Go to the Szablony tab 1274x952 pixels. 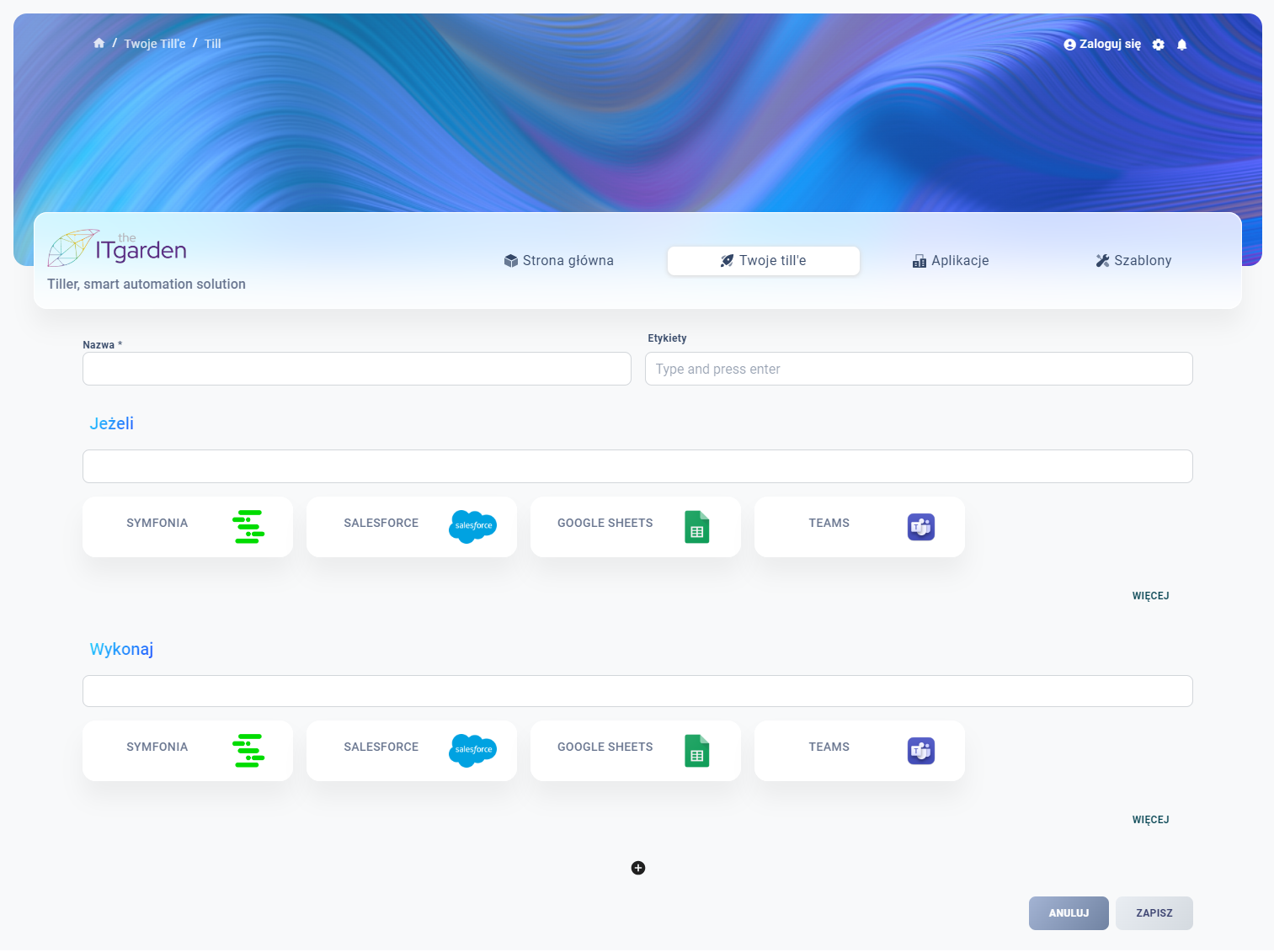(x=1133, y=261)
